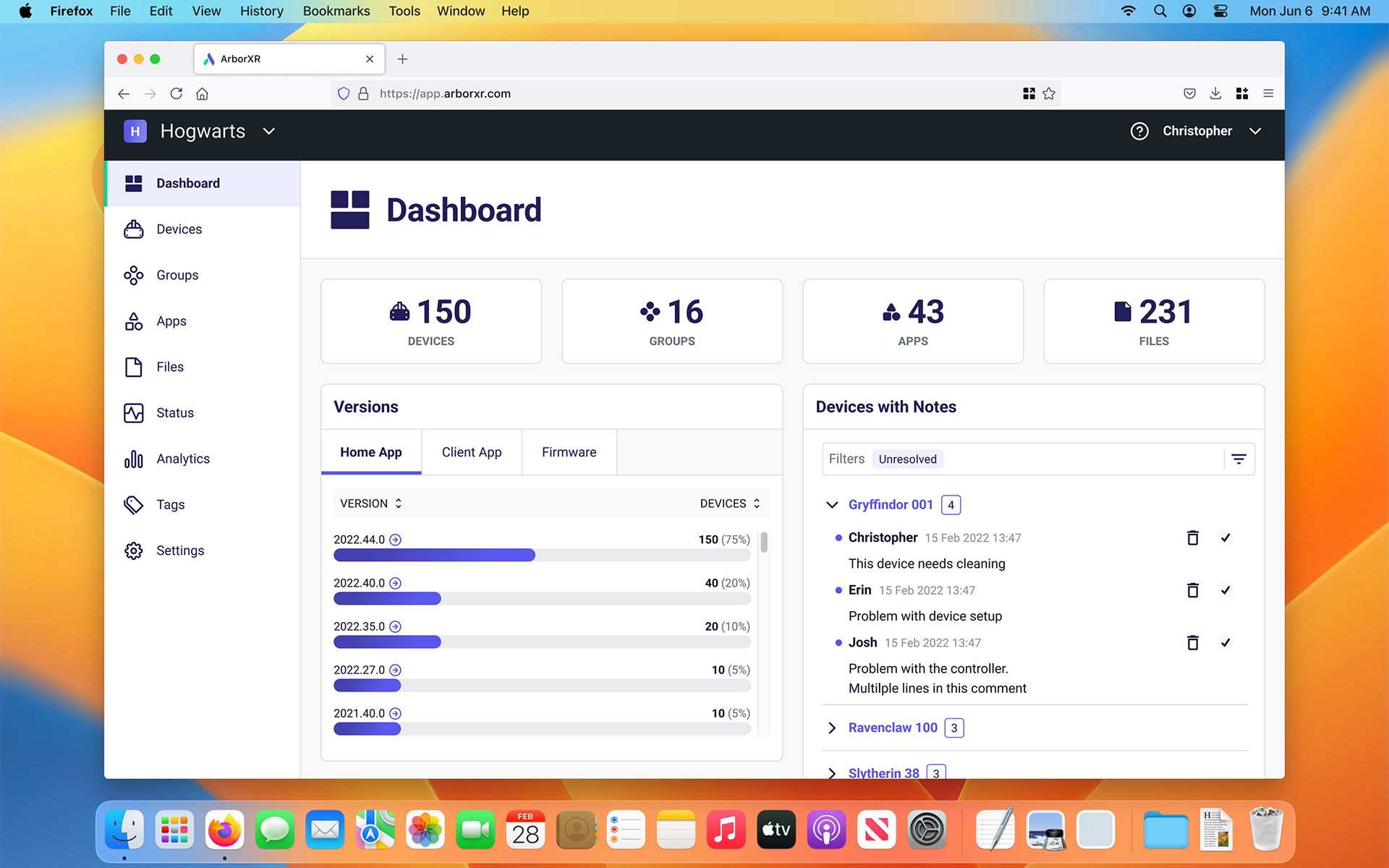Image resolution: width=1389 pixels, height=868 pixels.
Task: Open the 231 Files summary card
Action: click(1154, 321)
